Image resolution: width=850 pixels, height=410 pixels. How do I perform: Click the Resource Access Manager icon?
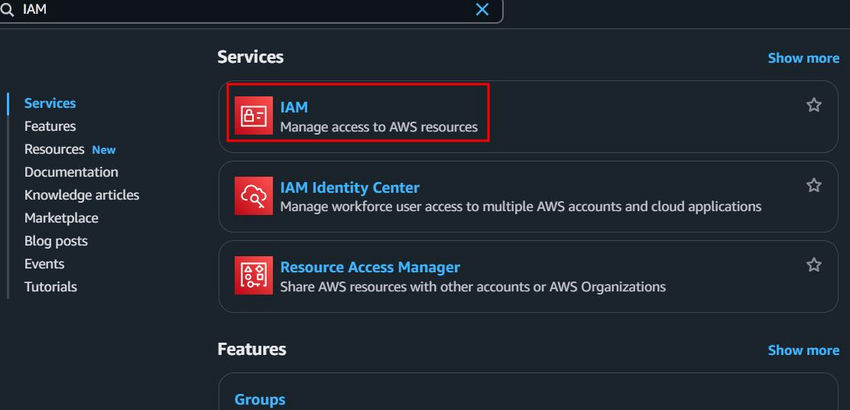(254, 276)
